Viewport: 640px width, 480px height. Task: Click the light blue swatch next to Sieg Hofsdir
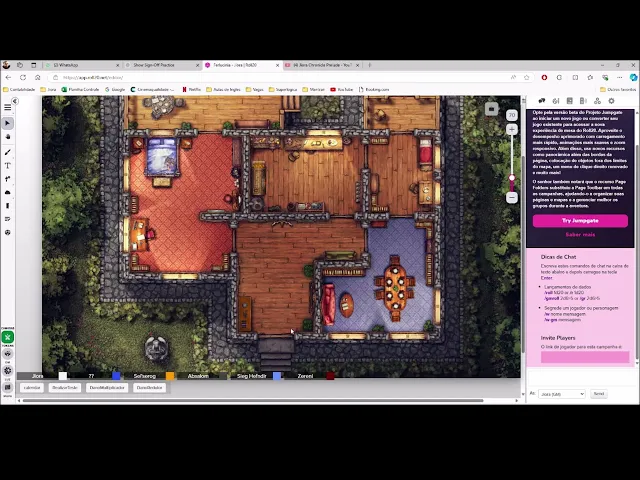coord(277,376)
